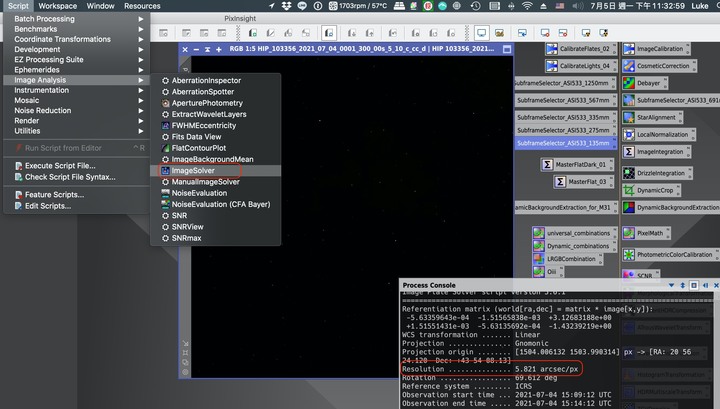Screen dimensions: 720x409
Task: Click the CosmeticCorrection process icon
Action: click(659, 66)
